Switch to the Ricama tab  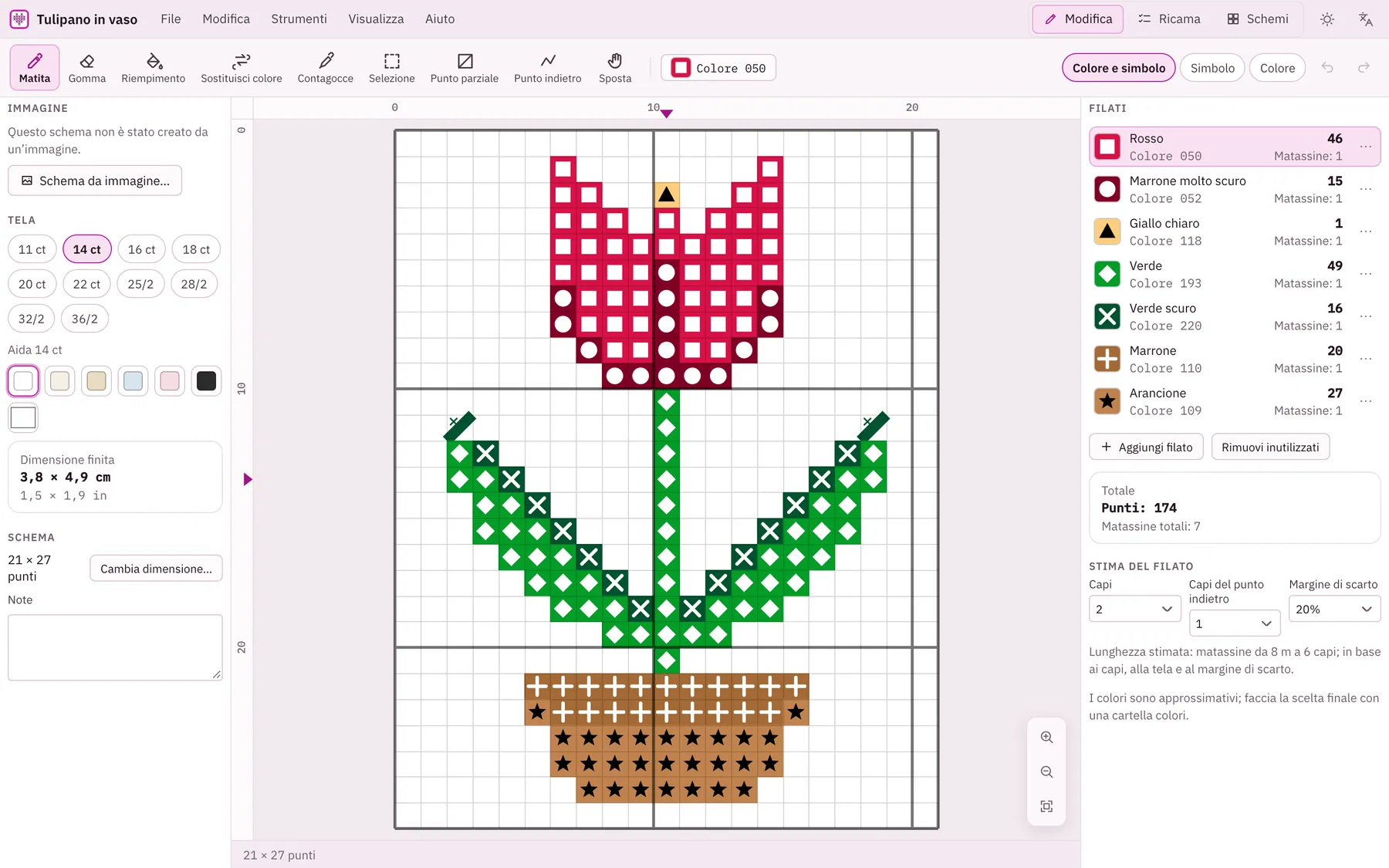tap(1170, 19)
